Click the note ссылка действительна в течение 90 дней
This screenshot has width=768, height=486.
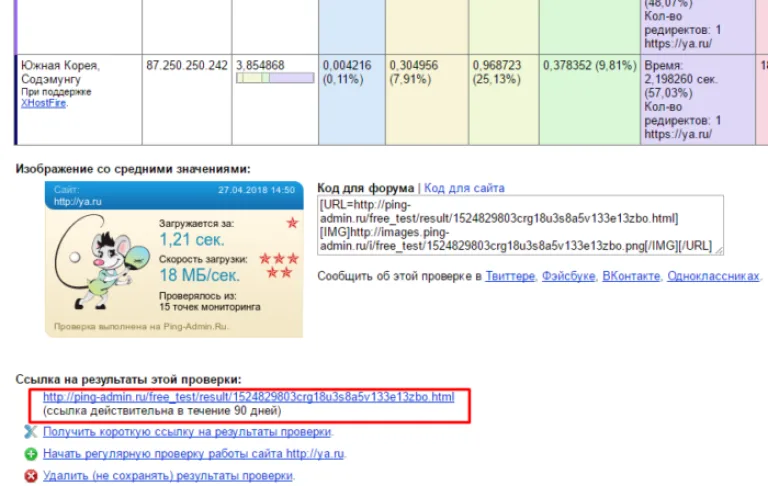click(x=162, y=411)
